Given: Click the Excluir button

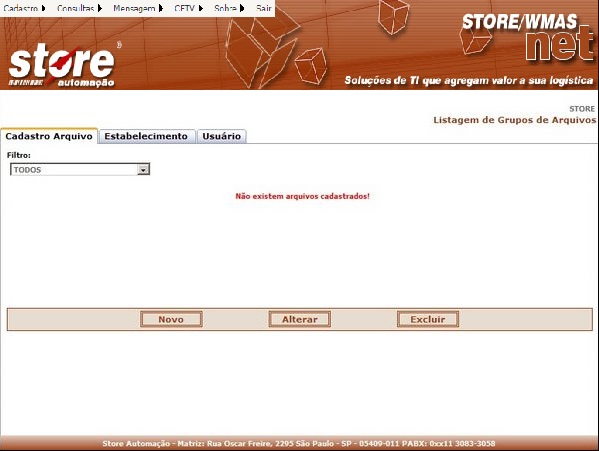Looking at the screenshot, I should 428,319.
